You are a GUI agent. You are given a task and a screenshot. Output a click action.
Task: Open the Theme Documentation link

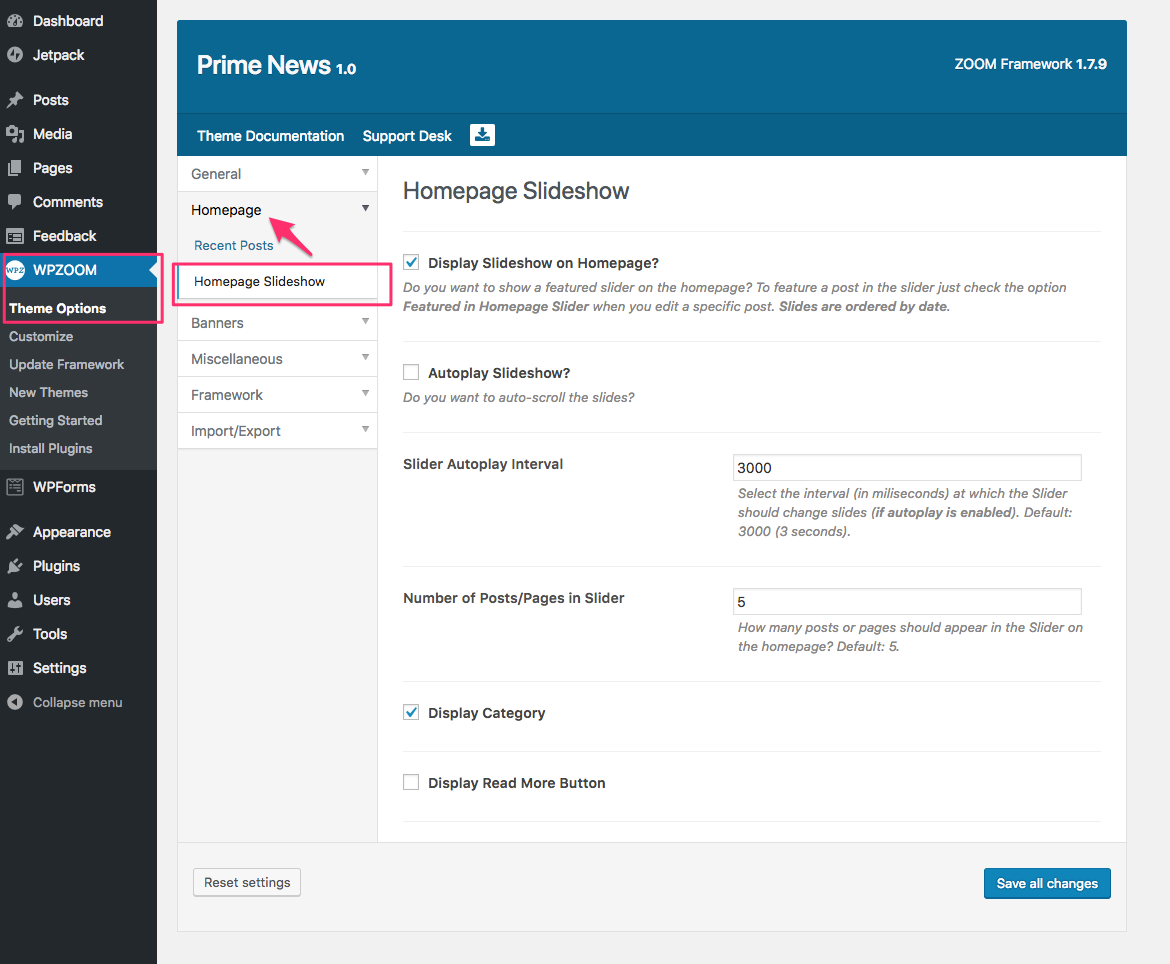[270, 136]
